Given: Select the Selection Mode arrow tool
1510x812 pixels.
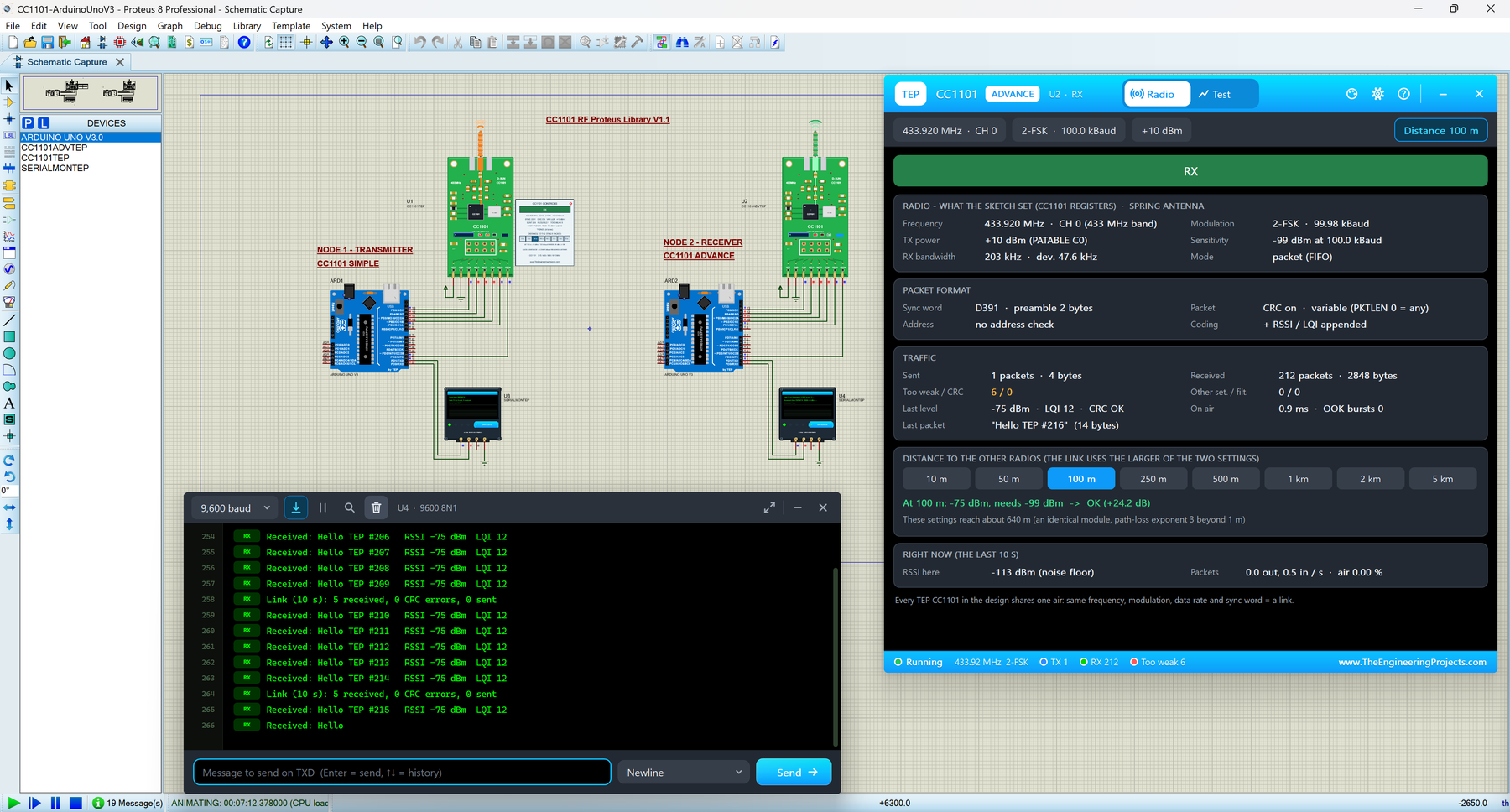Looking at the screenshot, I should point(9,86).
